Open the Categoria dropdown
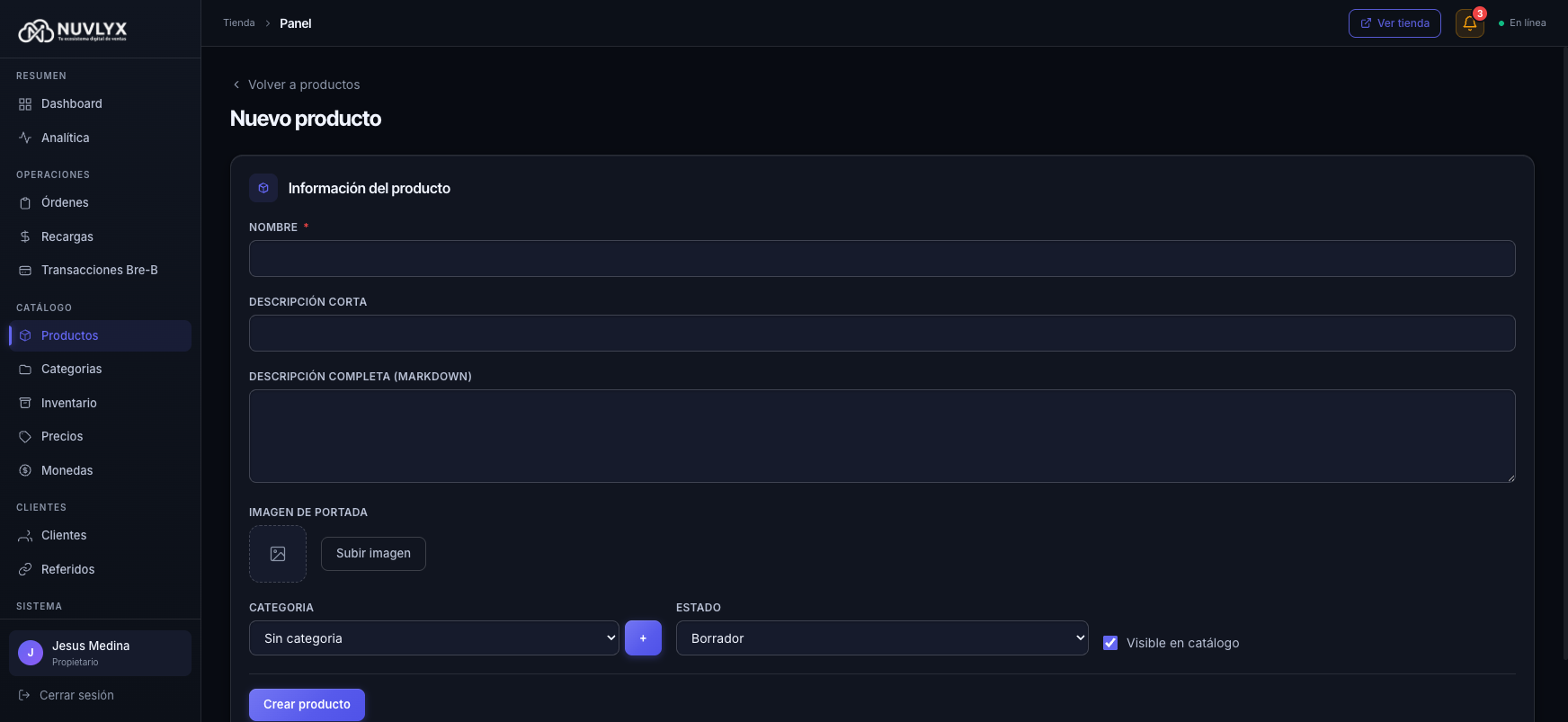1568x722 pixels. (433, 638)
